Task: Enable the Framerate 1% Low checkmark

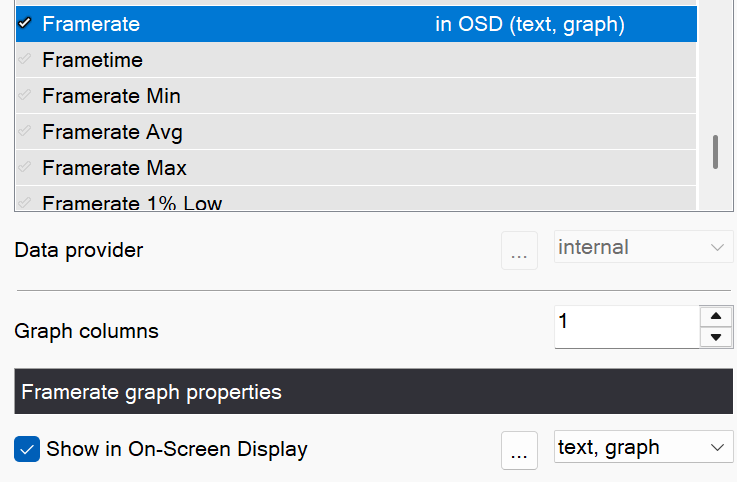Action: click(25, 203)
